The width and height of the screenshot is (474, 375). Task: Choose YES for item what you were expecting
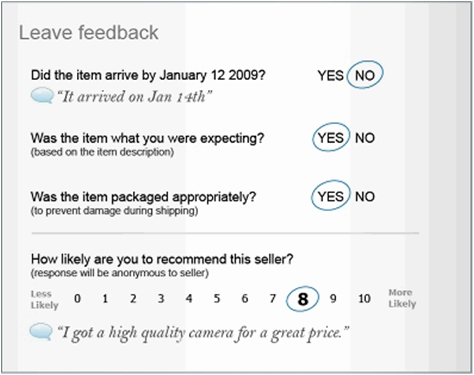coord(330,138)
